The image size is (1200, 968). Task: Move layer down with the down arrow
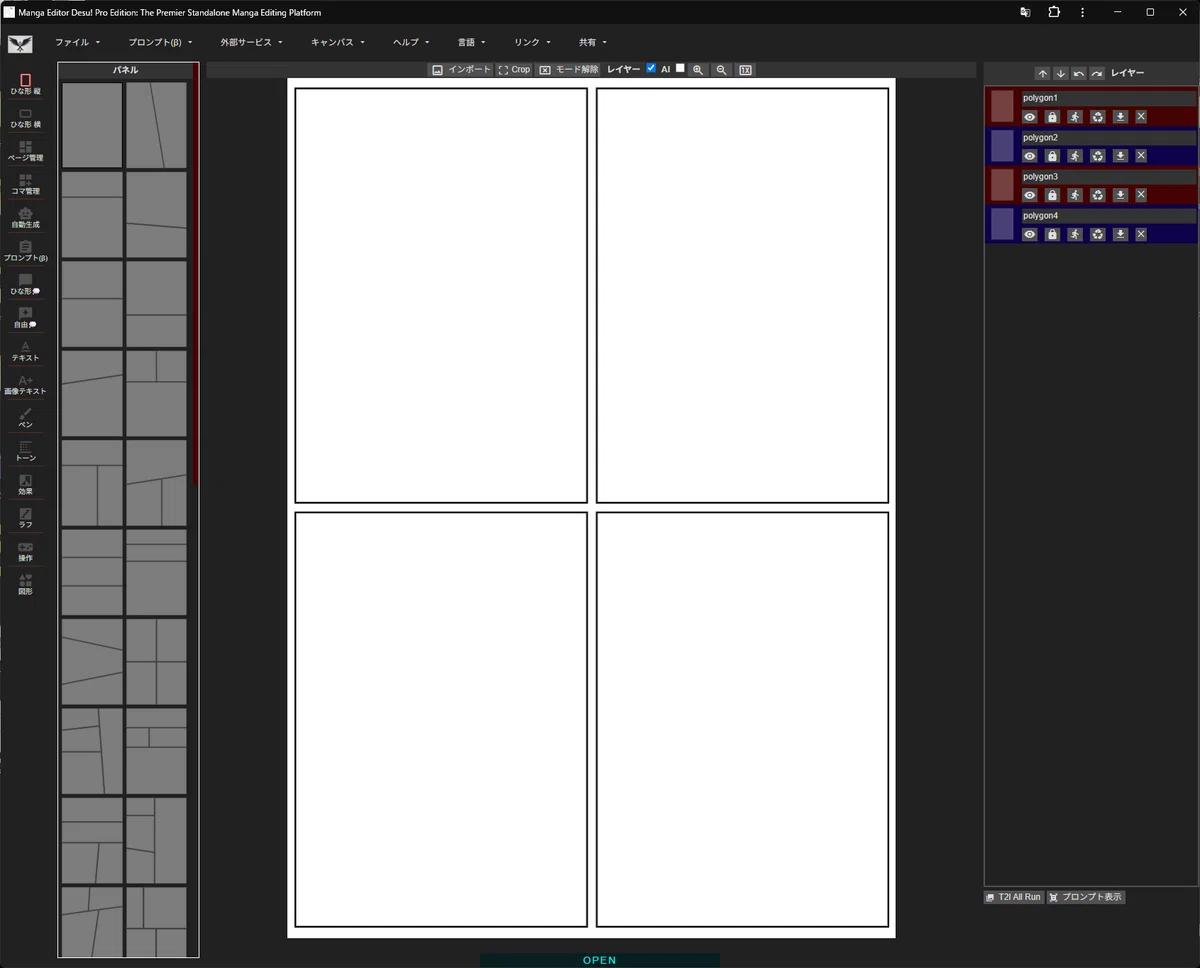pyautogui.click(x=1061, y=74)
